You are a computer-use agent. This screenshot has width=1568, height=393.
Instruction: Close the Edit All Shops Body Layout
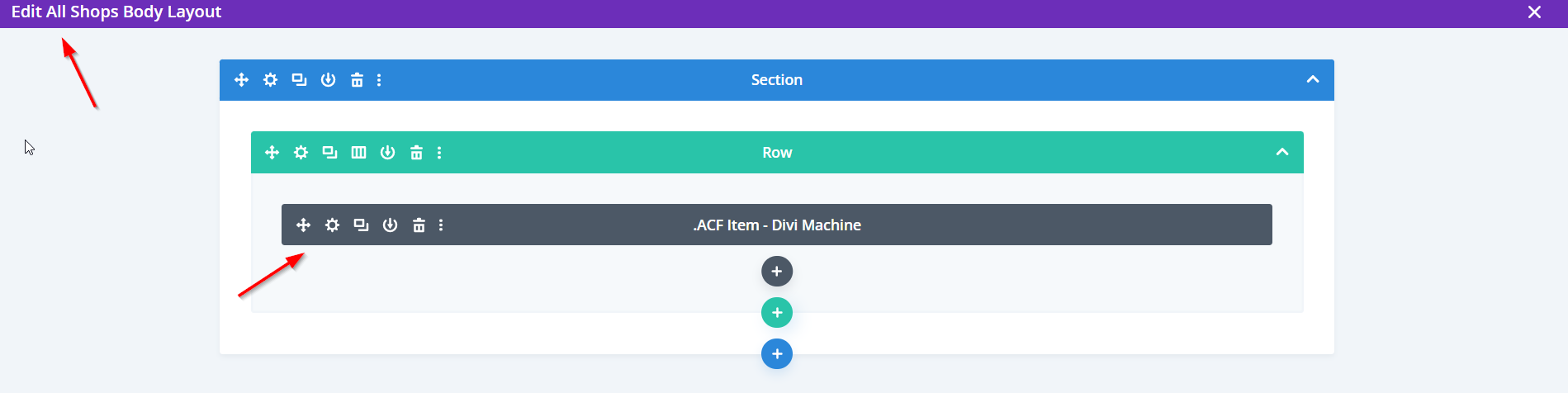[x=1534, y=12]
